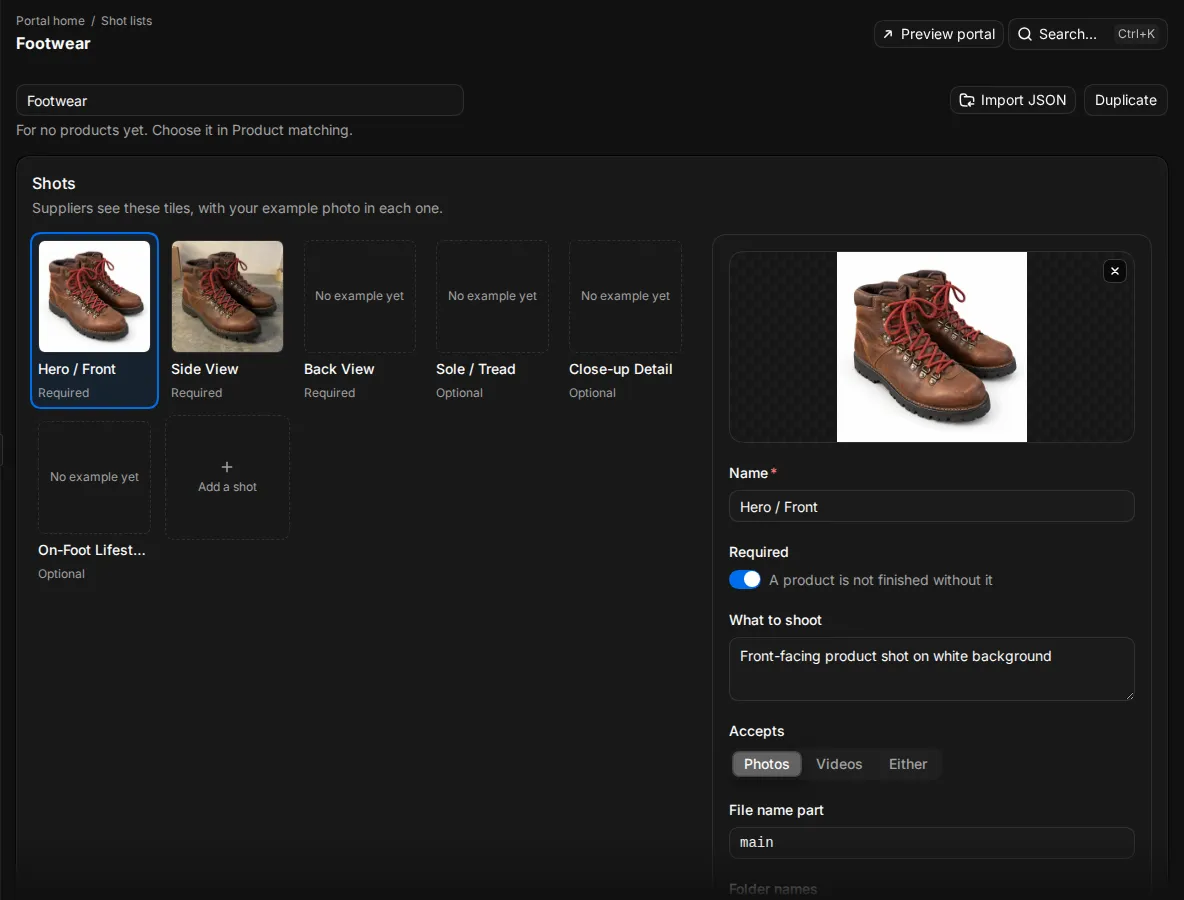Viewport: 1184px width, 900px height.
Task: Click the search magnifier icon
Action: (x=1024, y=34)
